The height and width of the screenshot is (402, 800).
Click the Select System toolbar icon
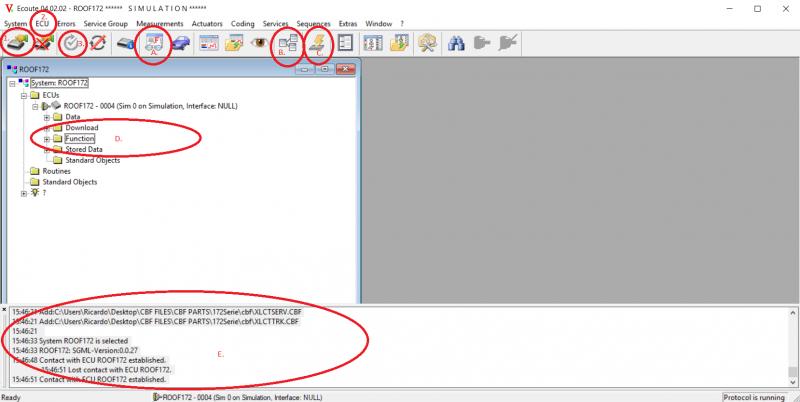(x=17, y=43)
